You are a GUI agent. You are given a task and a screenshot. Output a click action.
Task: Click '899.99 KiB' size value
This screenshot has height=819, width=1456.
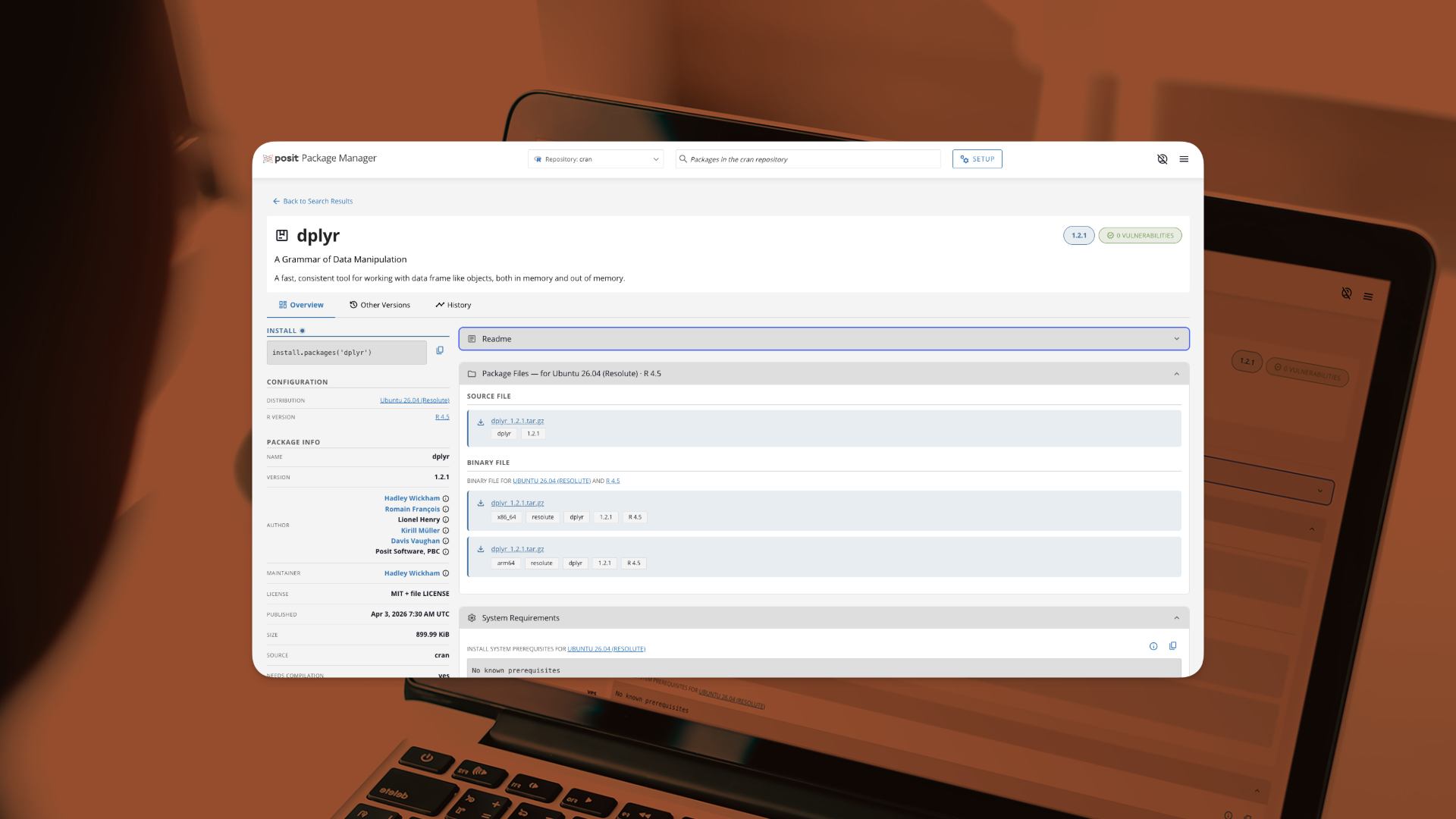tap(432, 635)
